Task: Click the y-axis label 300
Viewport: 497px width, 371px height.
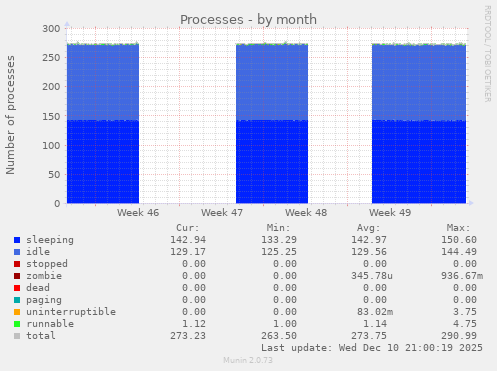Action: point(51,29)
